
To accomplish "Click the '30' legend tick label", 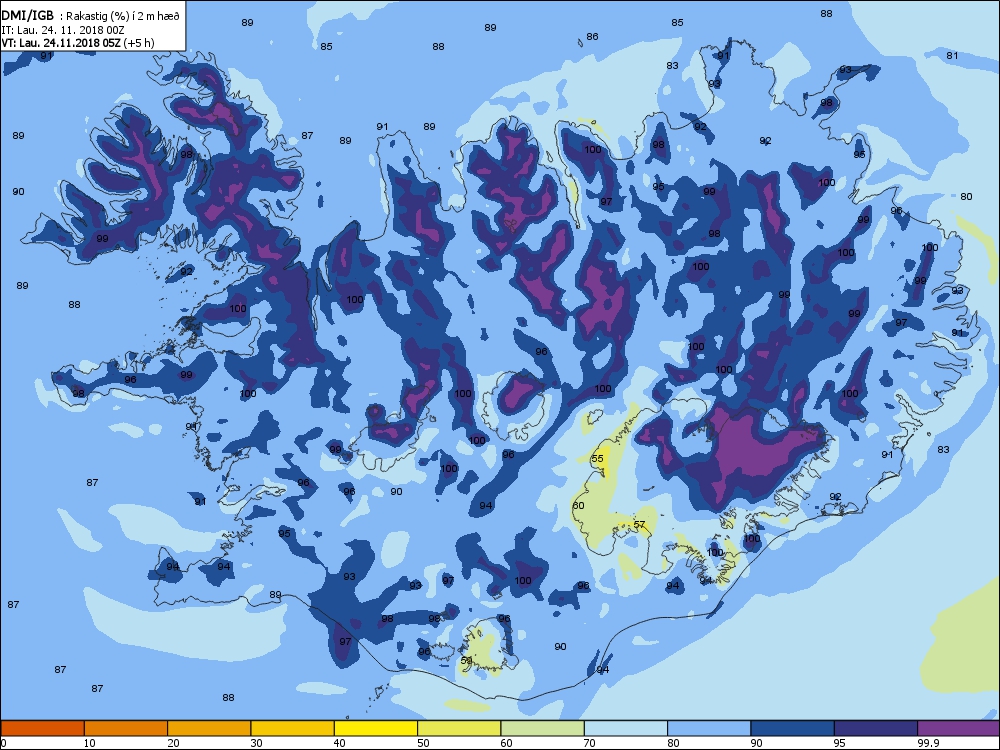I will point(256,743).
